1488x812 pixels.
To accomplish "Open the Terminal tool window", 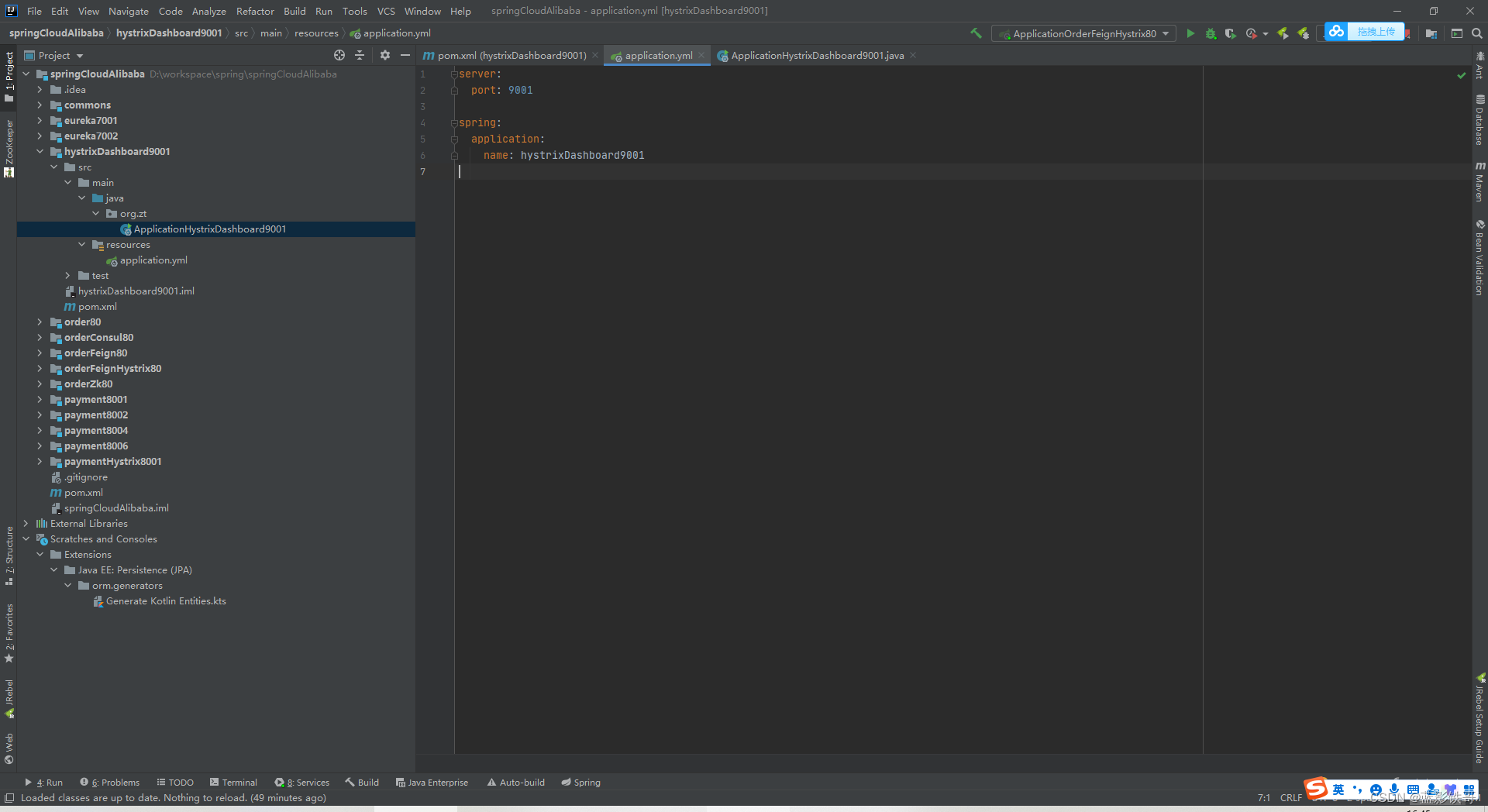I will pos(233,783).
